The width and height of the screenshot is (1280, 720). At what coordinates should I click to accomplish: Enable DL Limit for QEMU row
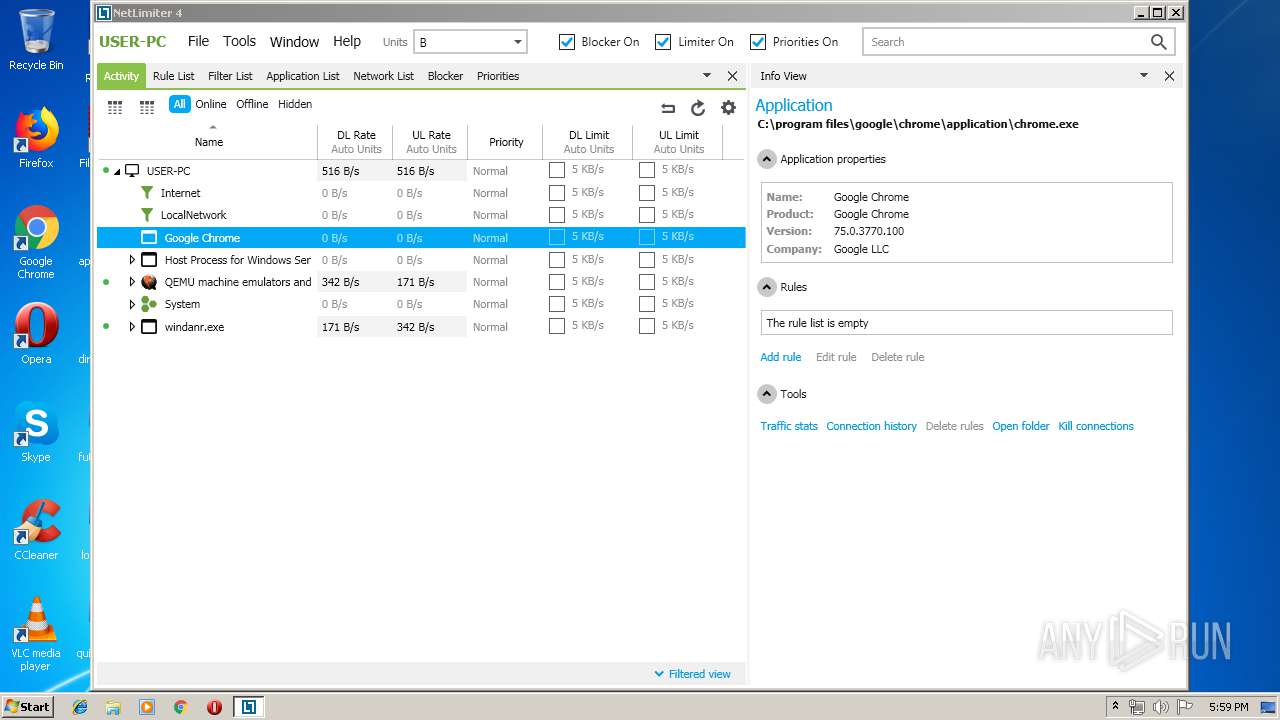click(557, 281)
